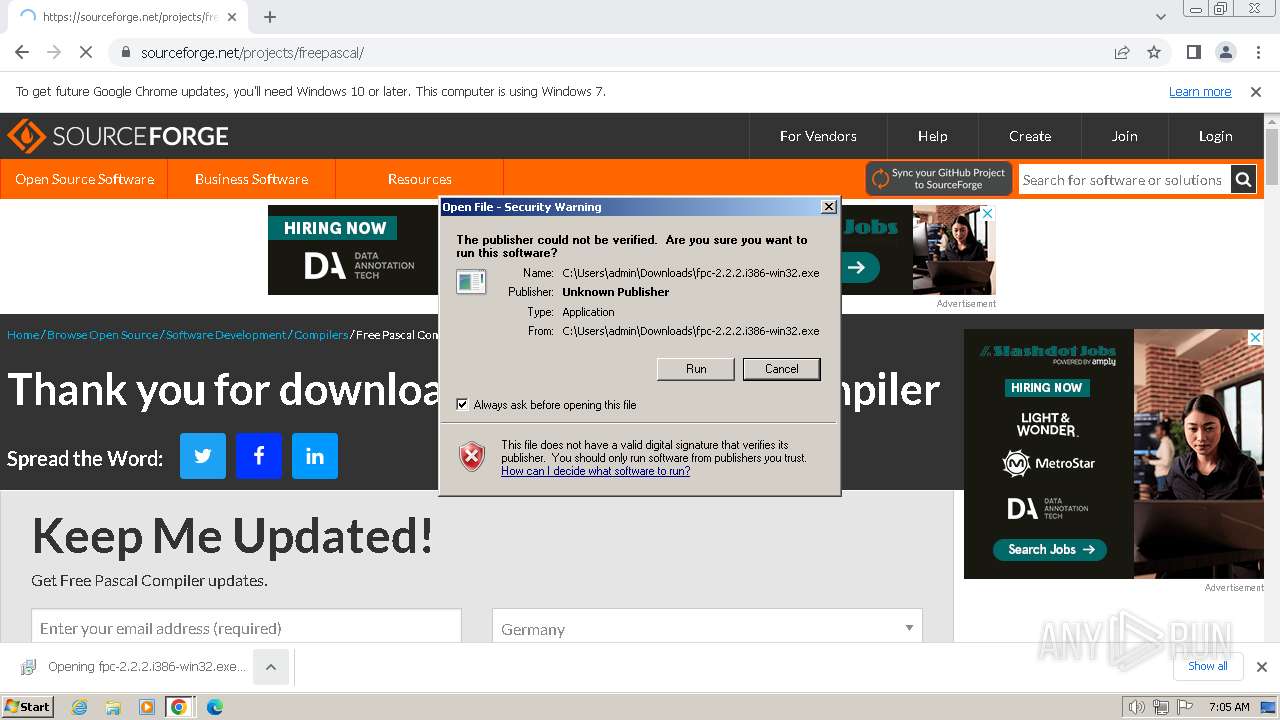Open Windows Explorer folder in taskbar
Screen dimensions: 1280x720
pos(113,707)
